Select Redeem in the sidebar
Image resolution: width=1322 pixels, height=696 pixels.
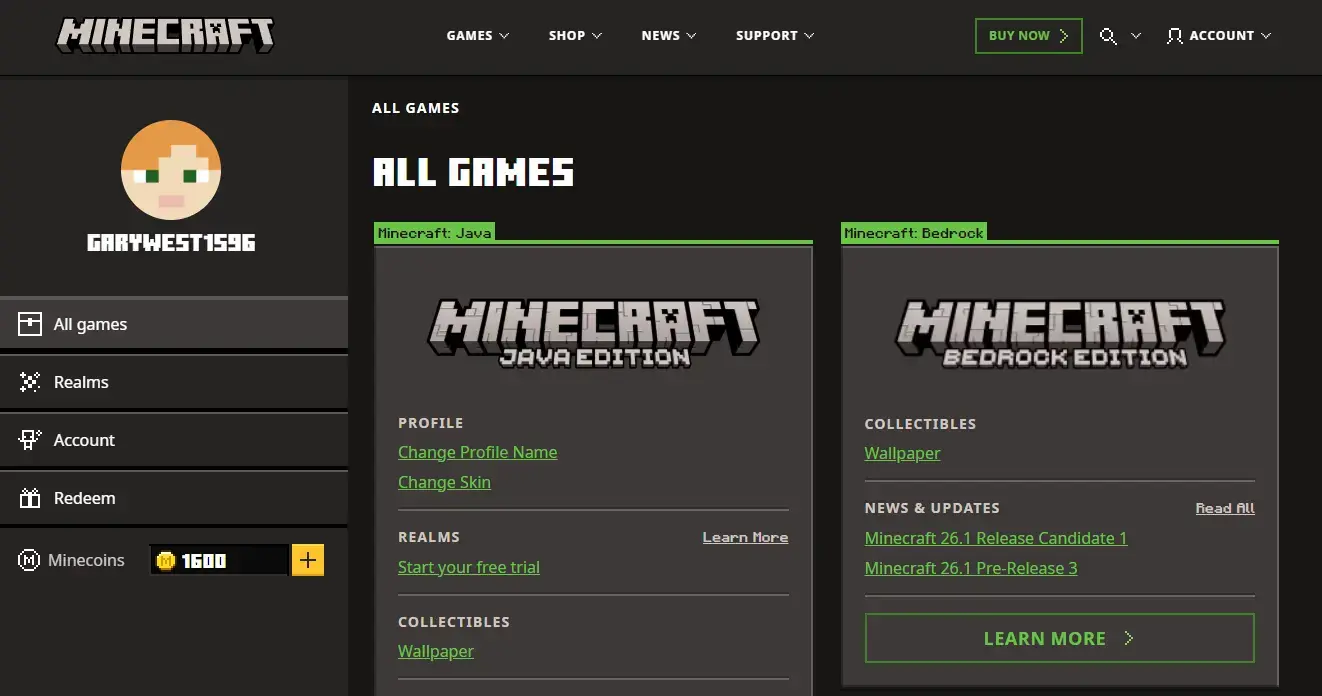pos(174,498)
